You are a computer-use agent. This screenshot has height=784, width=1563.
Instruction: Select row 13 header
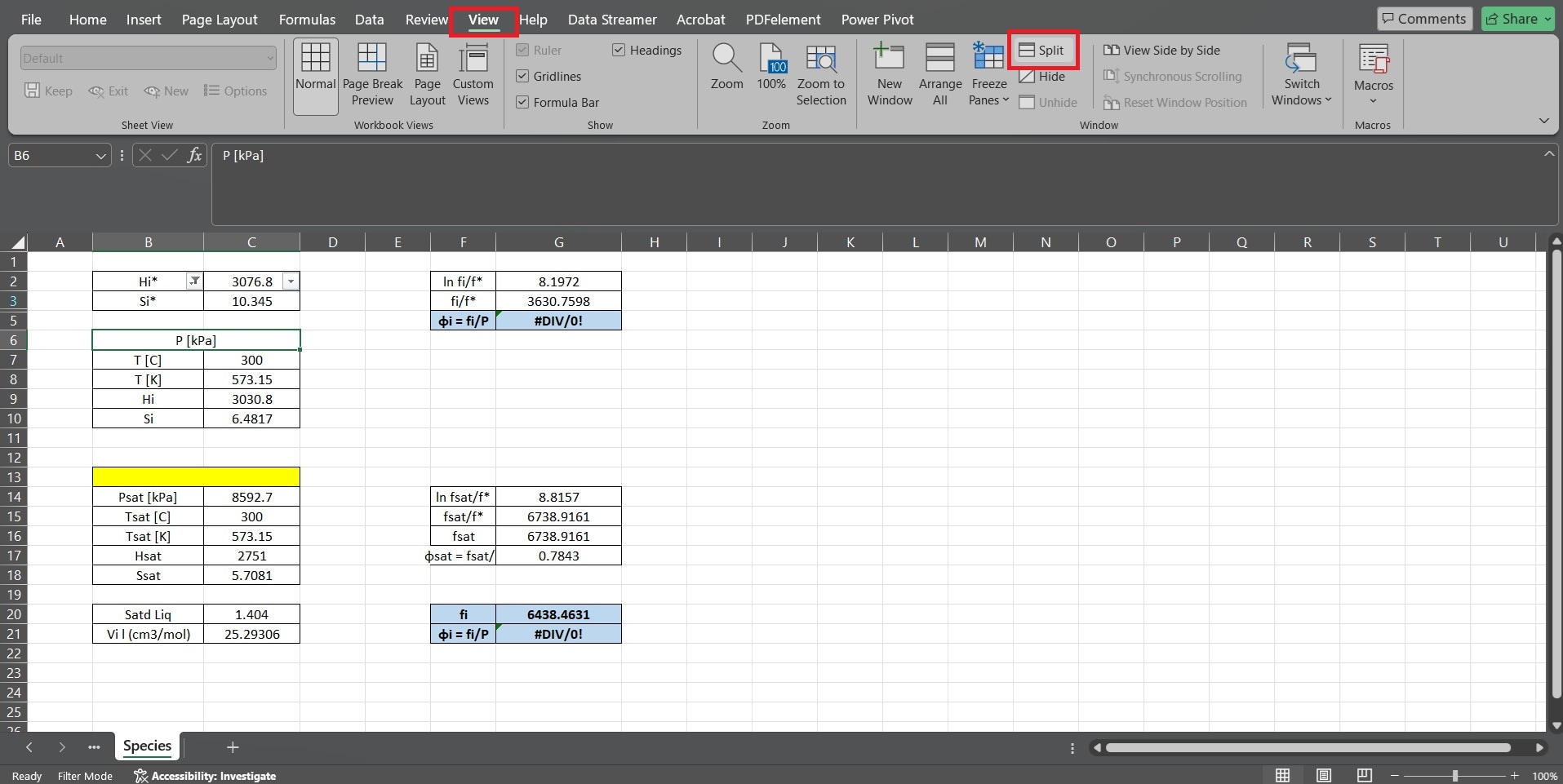tap(14, 477)
